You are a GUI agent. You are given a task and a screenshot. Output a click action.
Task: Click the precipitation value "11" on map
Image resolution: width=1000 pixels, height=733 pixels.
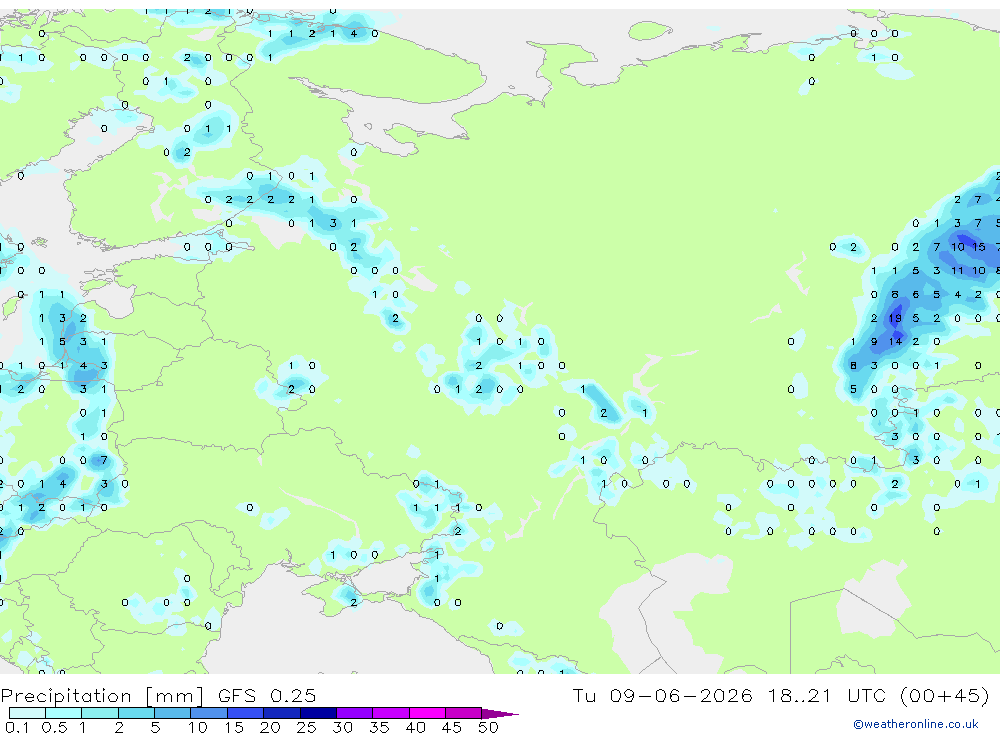(957, 270)
